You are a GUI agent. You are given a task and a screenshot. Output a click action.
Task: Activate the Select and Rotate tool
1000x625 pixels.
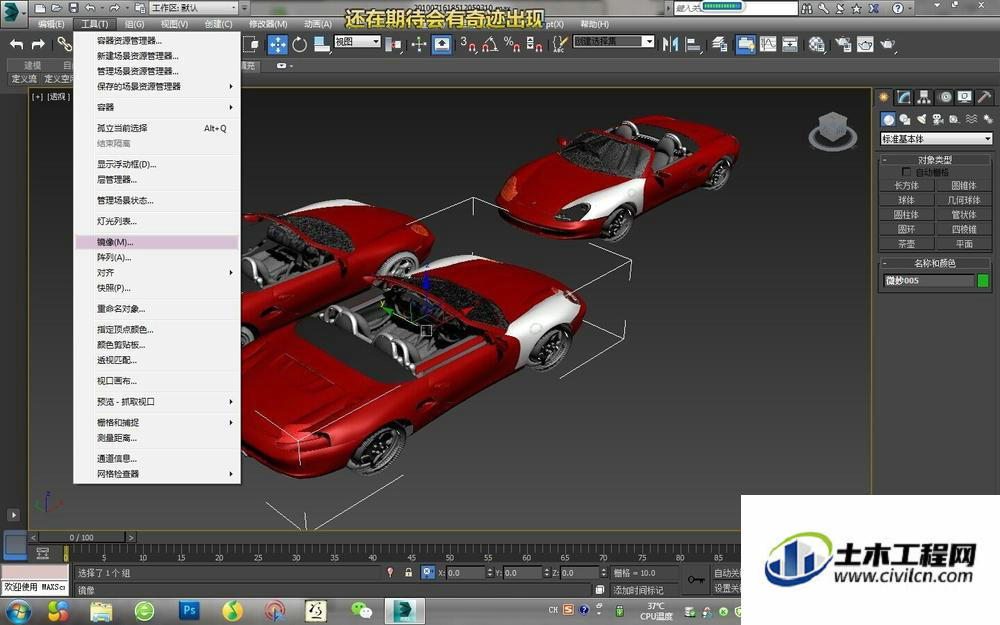pyautogui.click(x=299, y=44)
